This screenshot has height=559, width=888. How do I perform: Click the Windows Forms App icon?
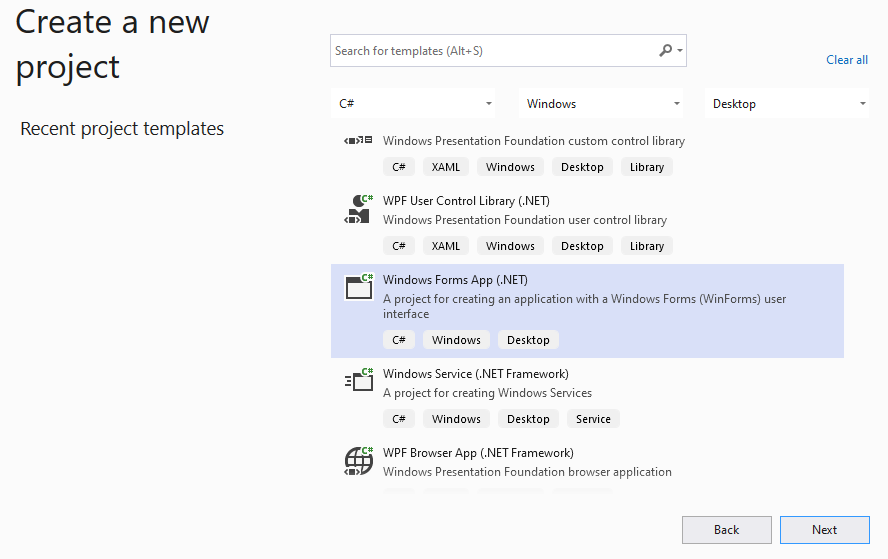click(x=359, y=287)
